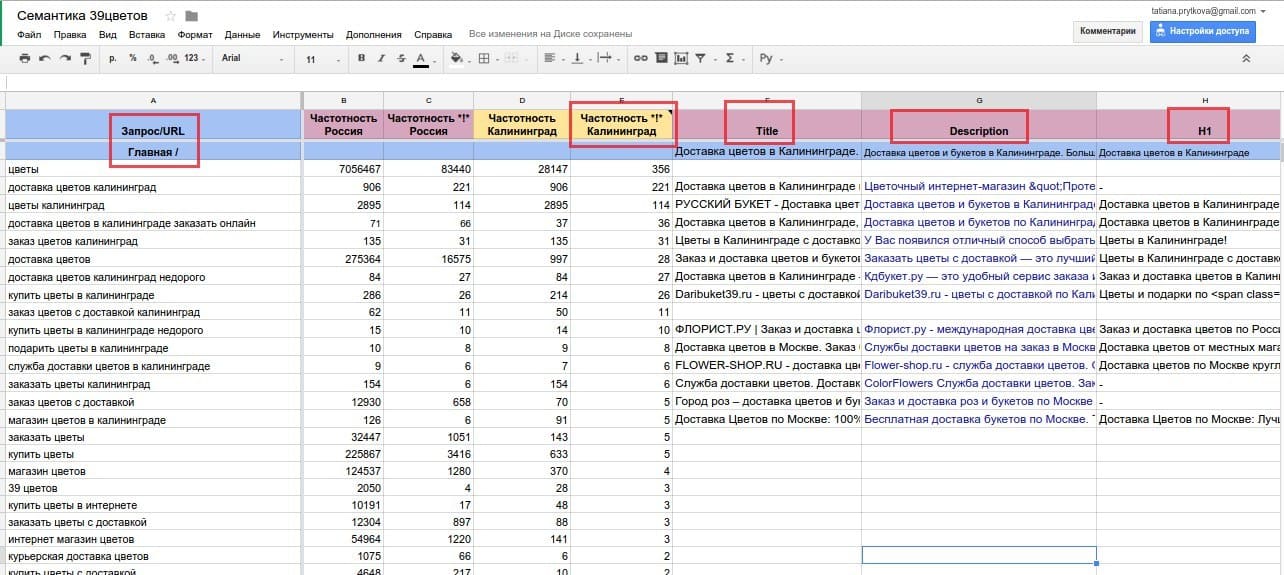Select the 'Флорист.ру - международная доставка' description cell

[979, 329]
